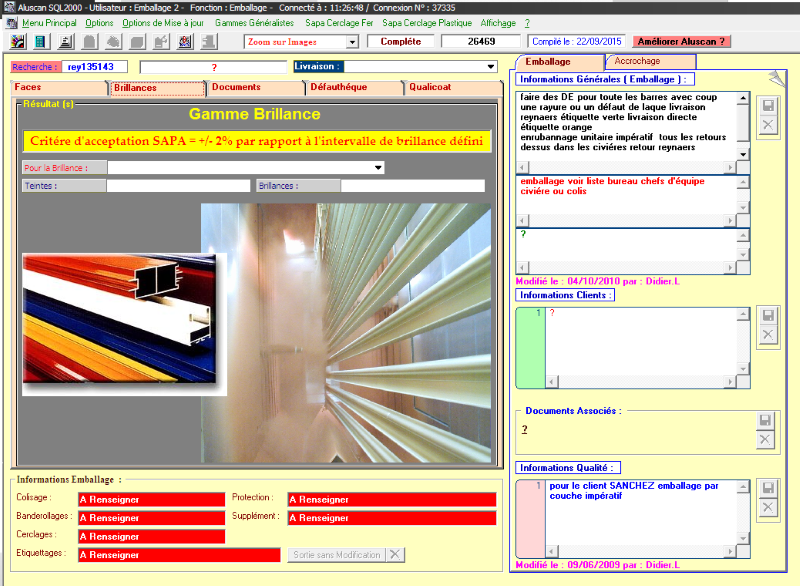800x586 pixels.
Task: Click the 'Modifié le : 04/10/2010' text
Action: tap(597, 281)
